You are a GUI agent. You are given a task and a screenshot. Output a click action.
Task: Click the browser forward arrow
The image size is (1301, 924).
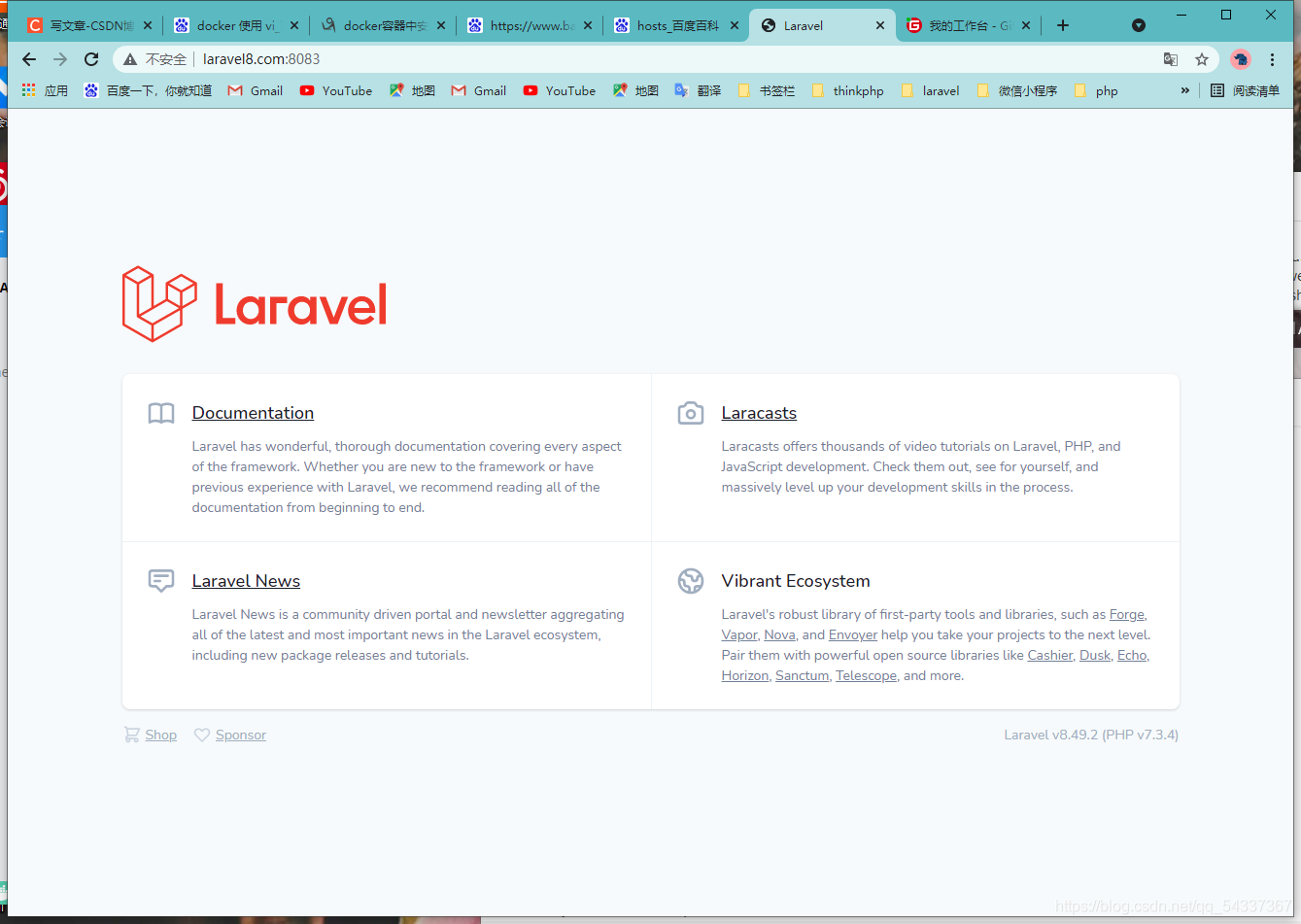[x=60, y=59]
